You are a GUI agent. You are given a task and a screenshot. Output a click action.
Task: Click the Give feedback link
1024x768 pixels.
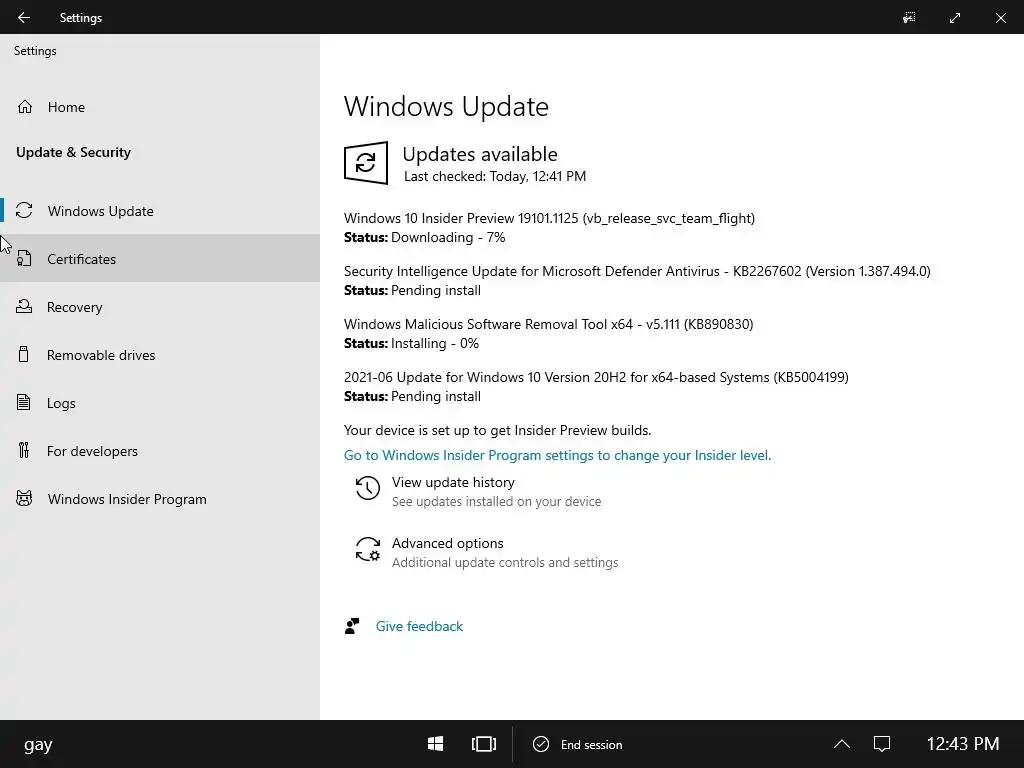pyautogui.click(x=419, y=626)
